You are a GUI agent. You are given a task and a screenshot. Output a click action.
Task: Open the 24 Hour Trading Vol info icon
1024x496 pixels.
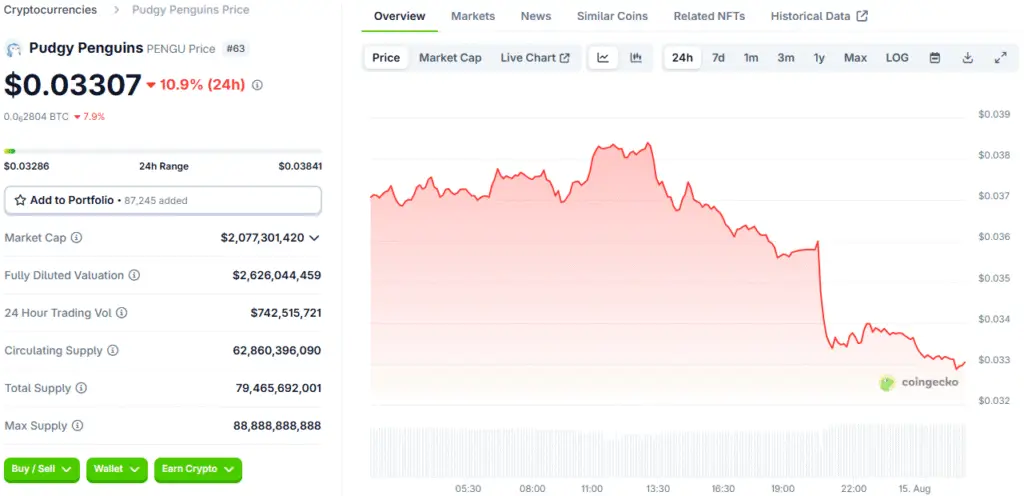pyautogui.click(x=121, y=313)
